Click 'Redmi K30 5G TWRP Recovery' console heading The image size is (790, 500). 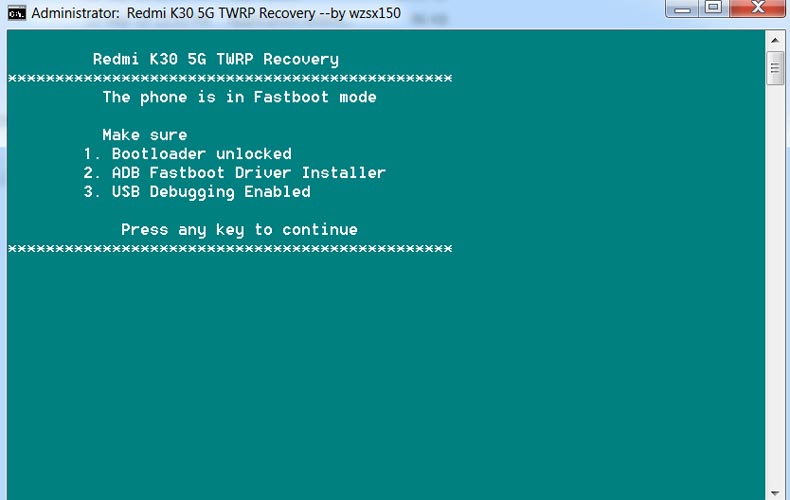[216, 59]
